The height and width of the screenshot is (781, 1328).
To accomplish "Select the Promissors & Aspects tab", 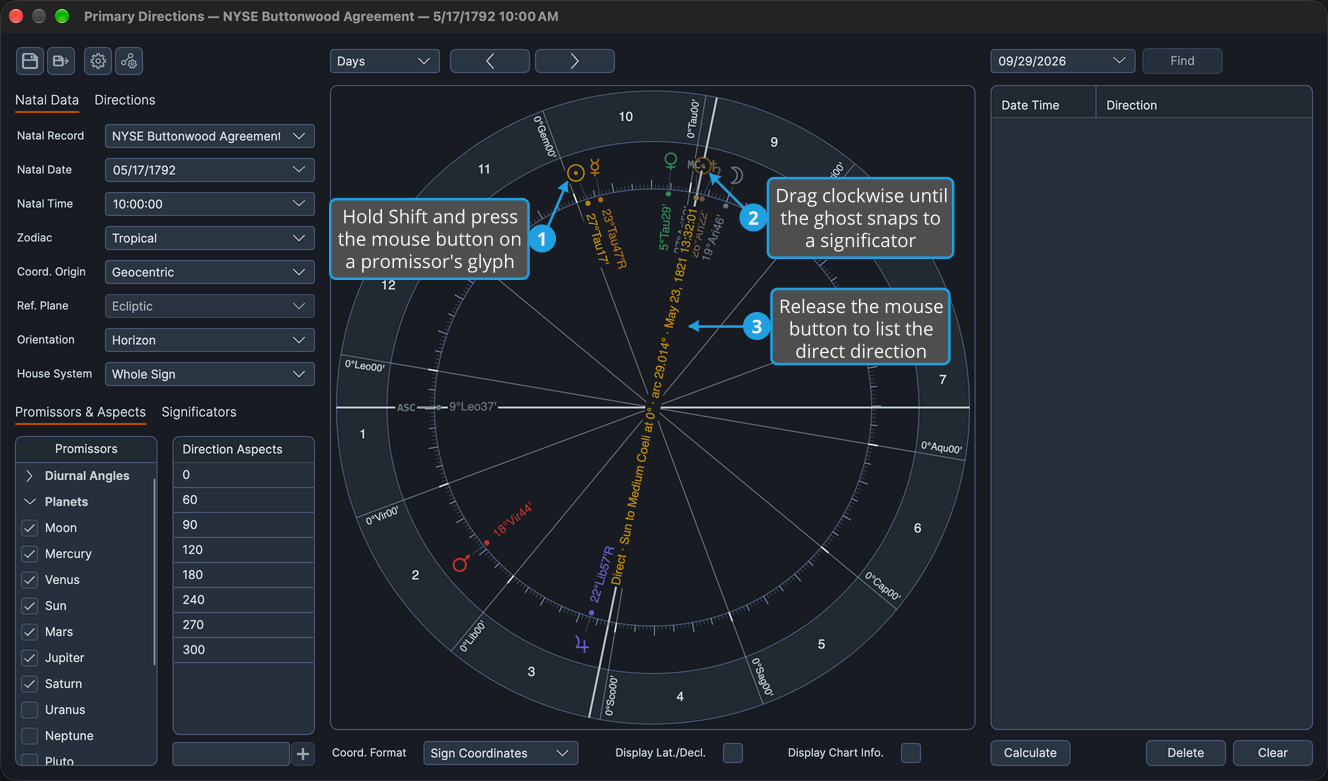I will pos(80,412).
